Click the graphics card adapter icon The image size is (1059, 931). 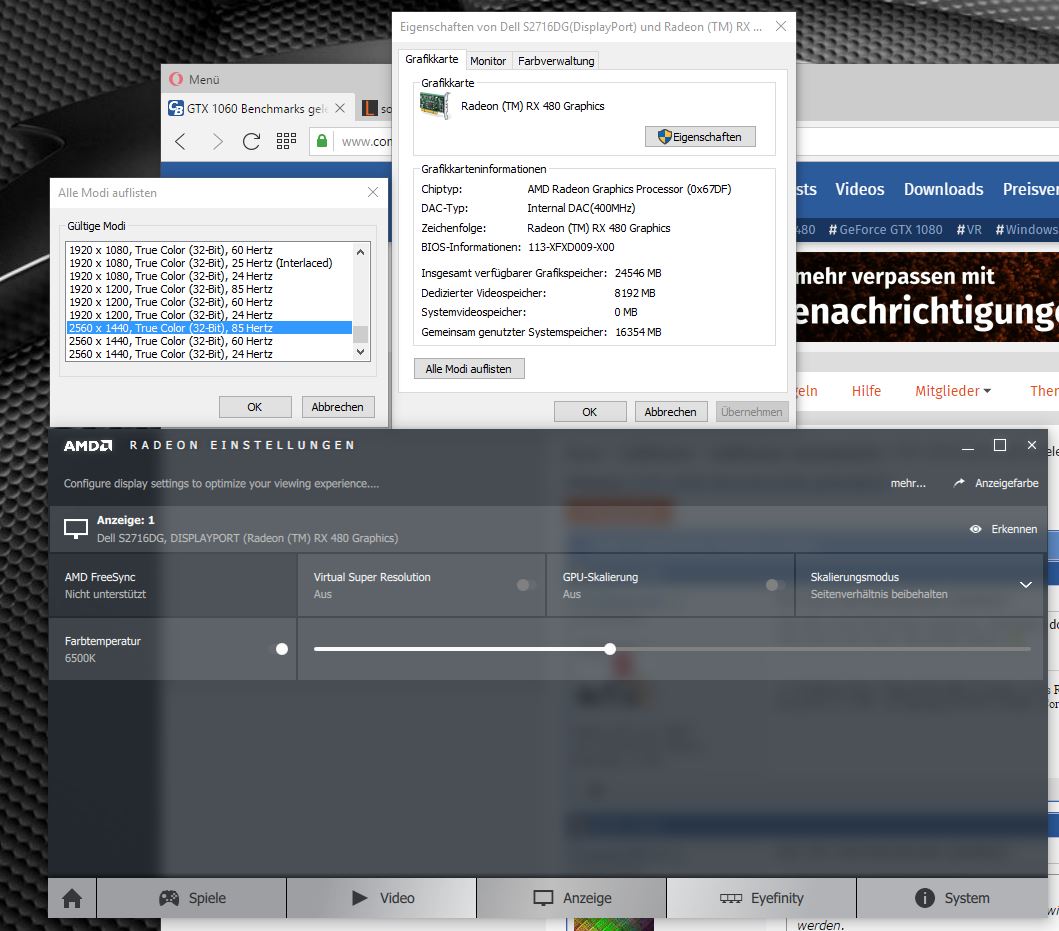pos(435,106)
